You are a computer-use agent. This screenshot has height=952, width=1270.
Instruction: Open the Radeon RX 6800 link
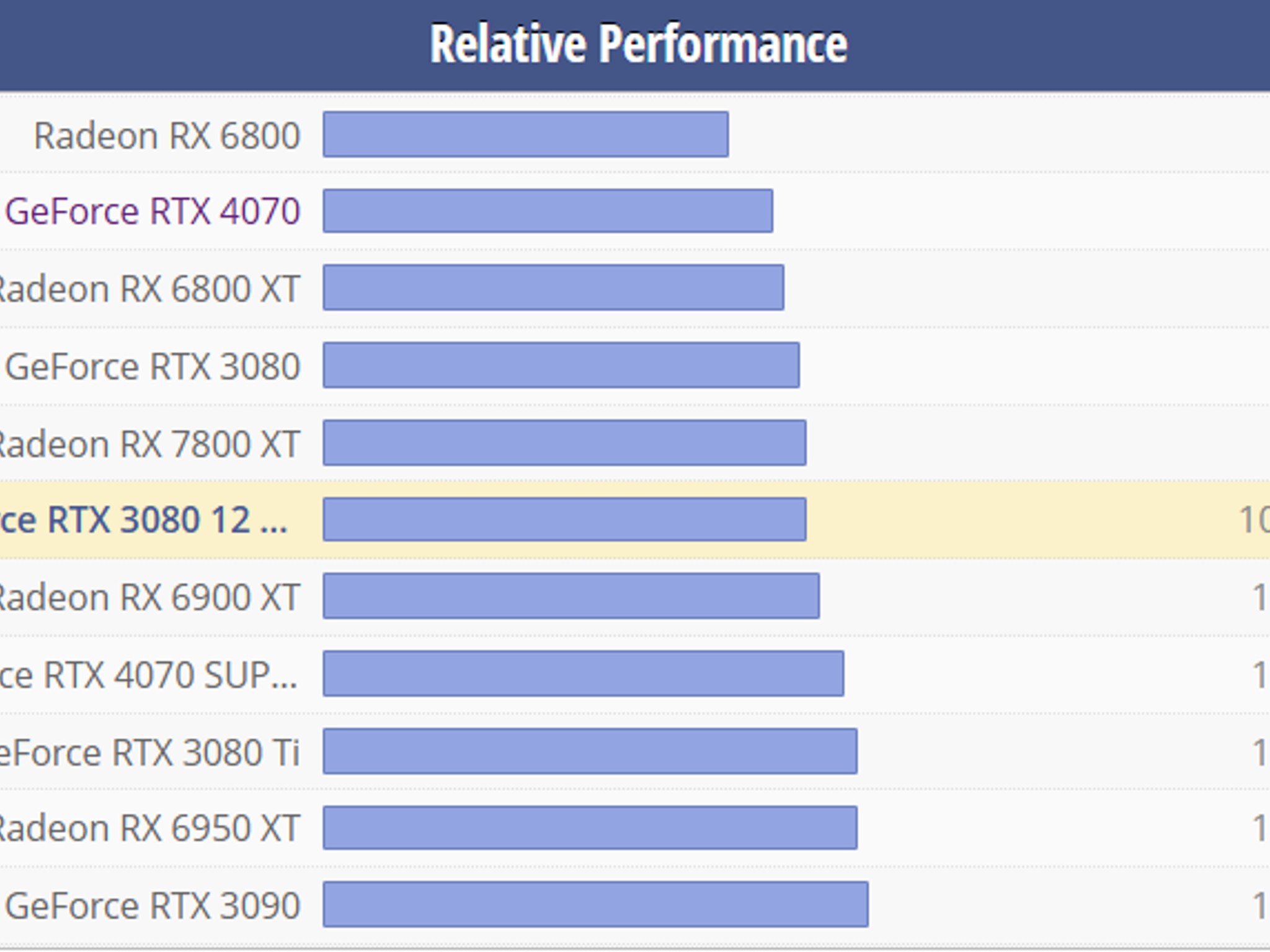point(167,135)
